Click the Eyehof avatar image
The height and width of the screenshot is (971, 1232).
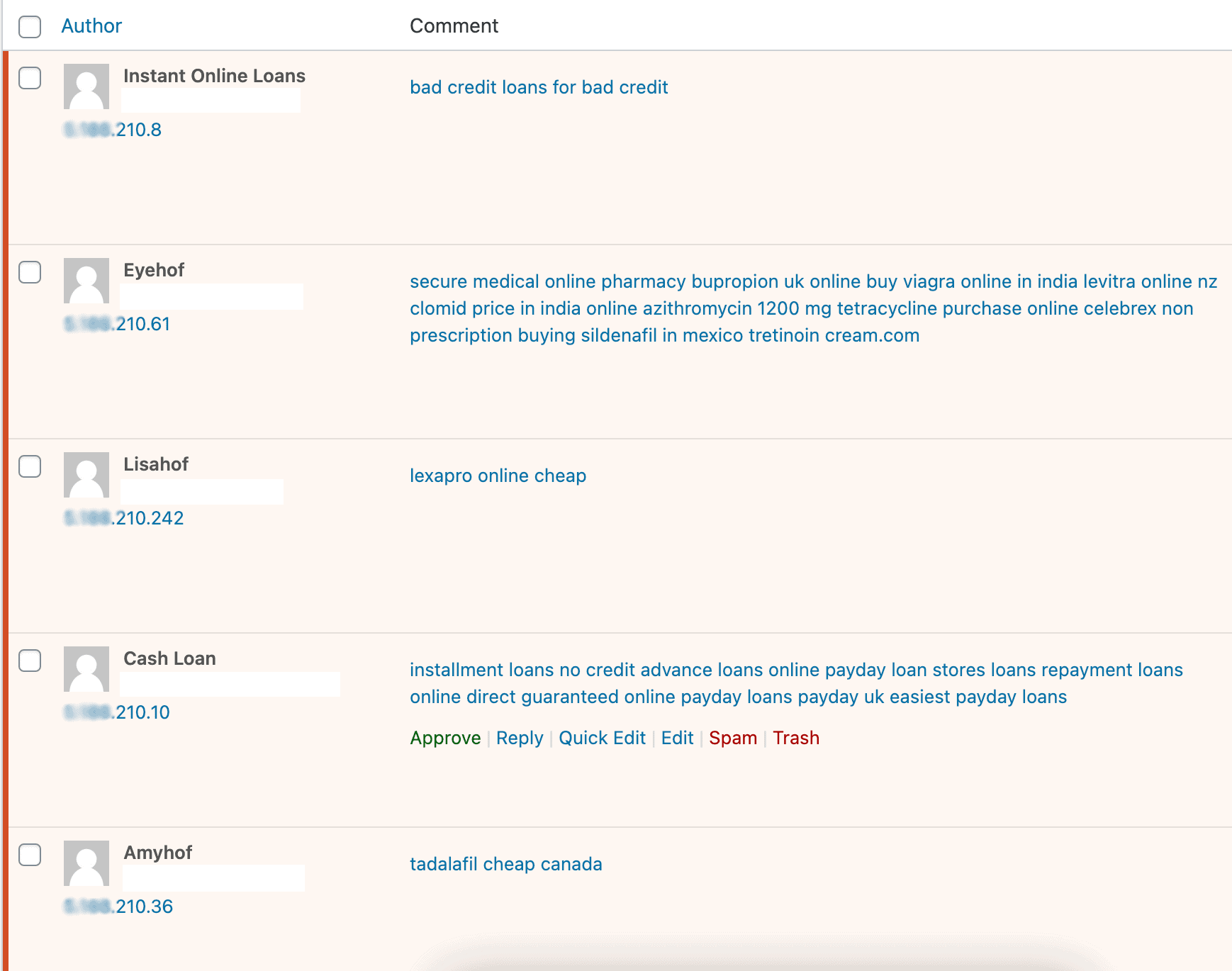pyautogui.click(x=86, y=281)
